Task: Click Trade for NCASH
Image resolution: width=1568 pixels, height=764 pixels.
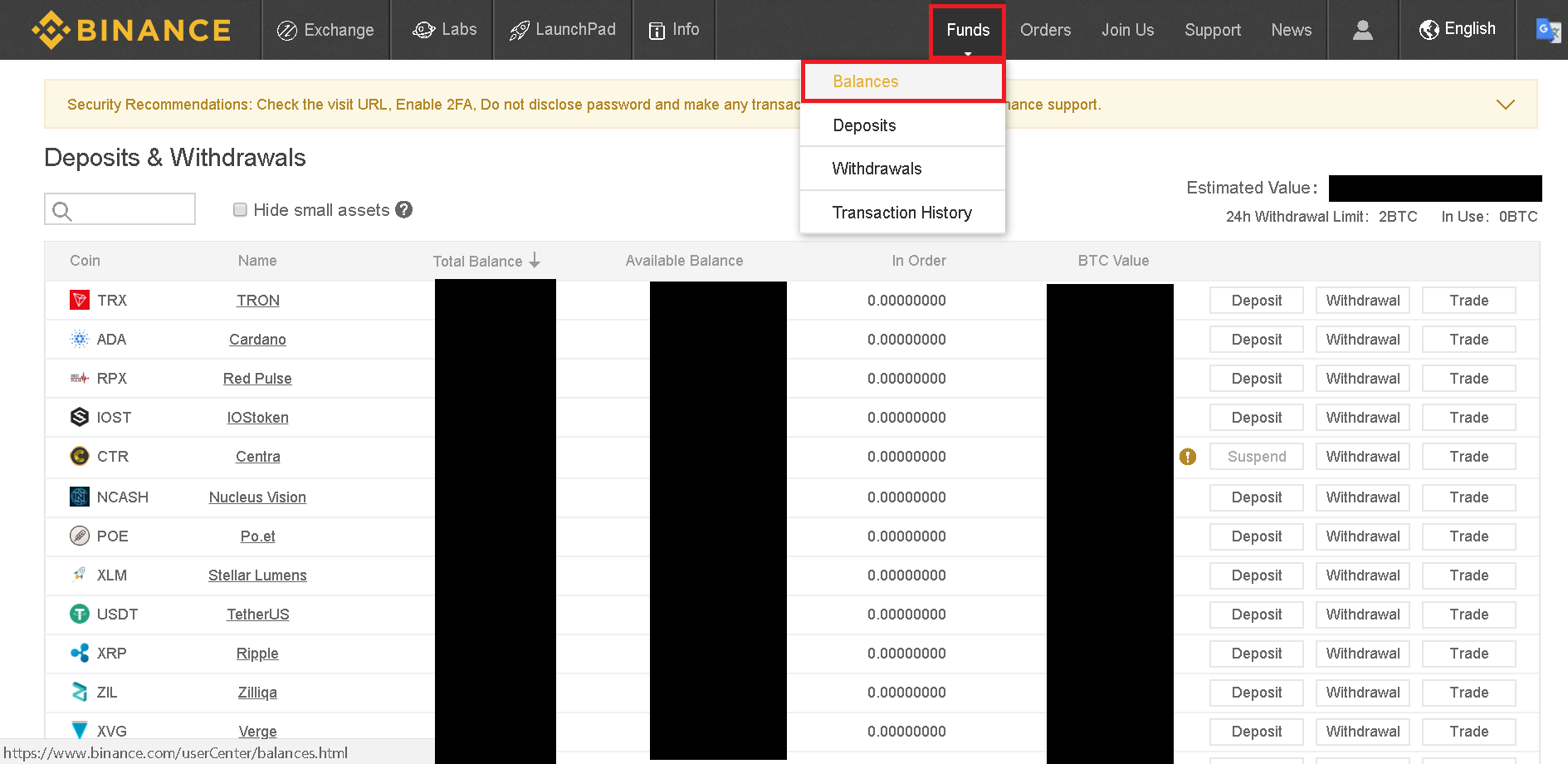Action: click(1469, 497)
